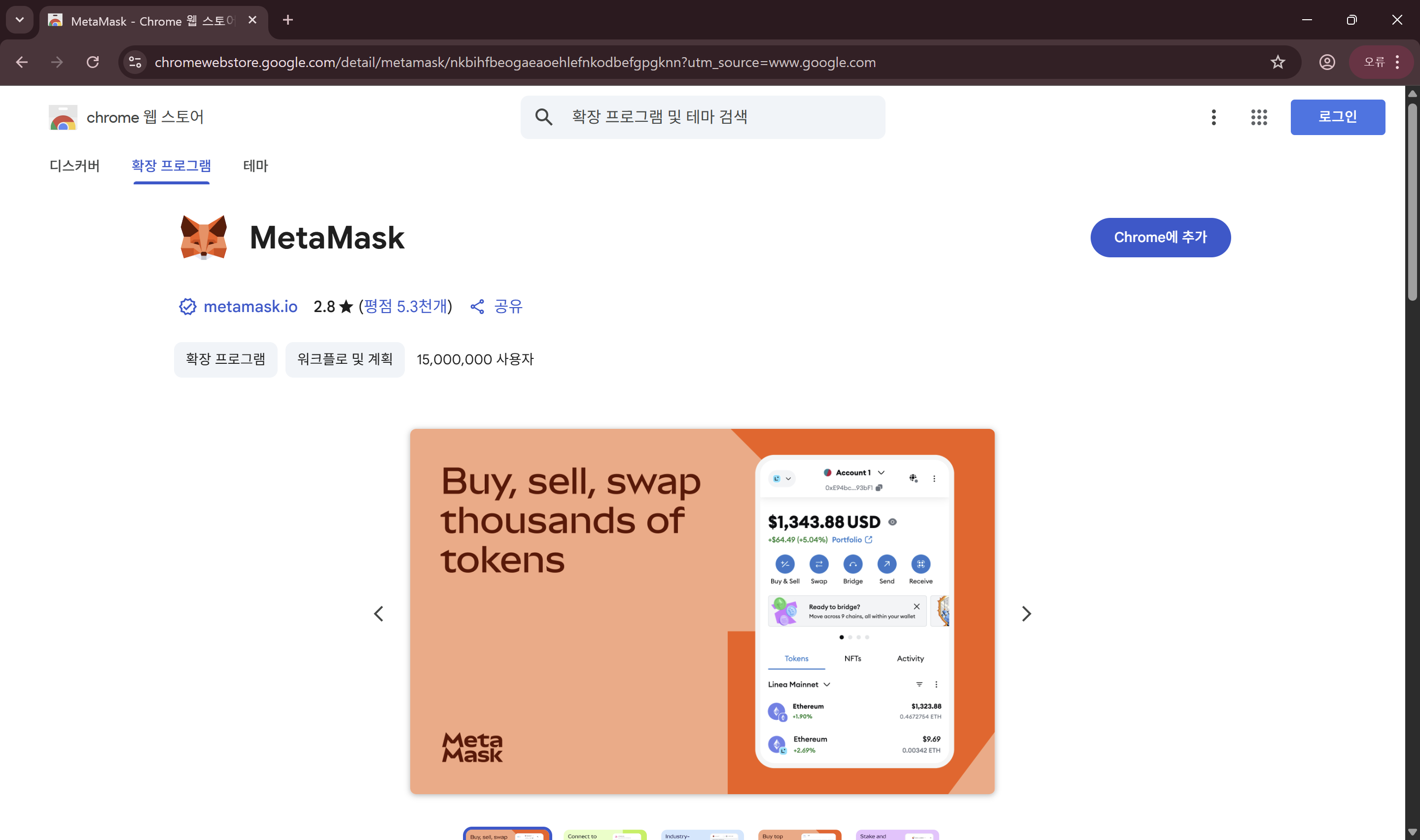Open the web store three-dot menu
1420x840 pixels.
point(1213,117)
